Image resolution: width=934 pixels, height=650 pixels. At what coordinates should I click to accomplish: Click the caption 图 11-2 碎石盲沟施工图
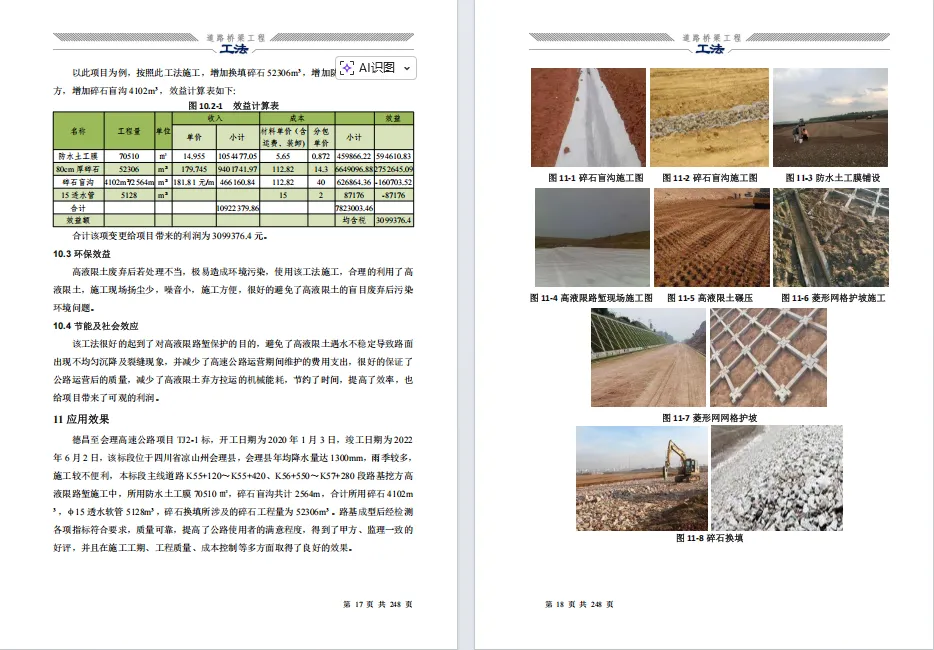pyautogui.click(x=709, y=178)
